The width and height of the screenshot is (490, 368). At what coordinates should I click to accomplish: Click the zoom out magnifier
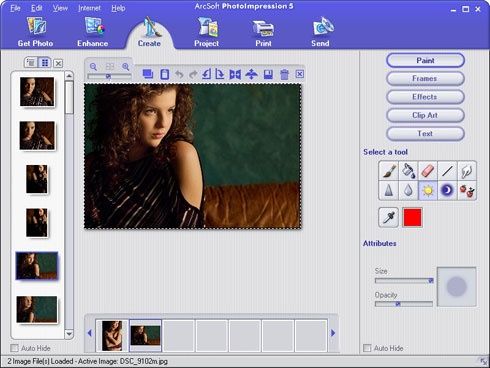tap(93, 67)
